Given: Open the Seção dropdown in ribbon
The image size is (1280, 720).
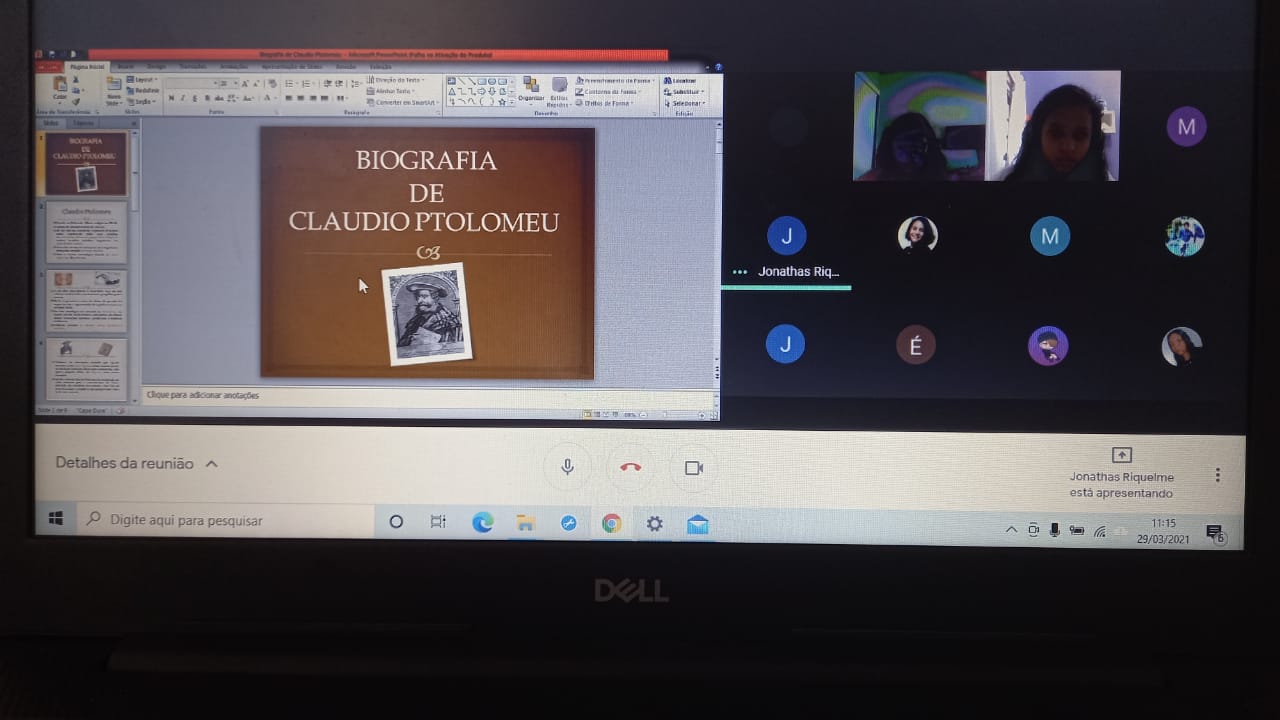Looking at the screenshot, I should [x=143, y=101].
